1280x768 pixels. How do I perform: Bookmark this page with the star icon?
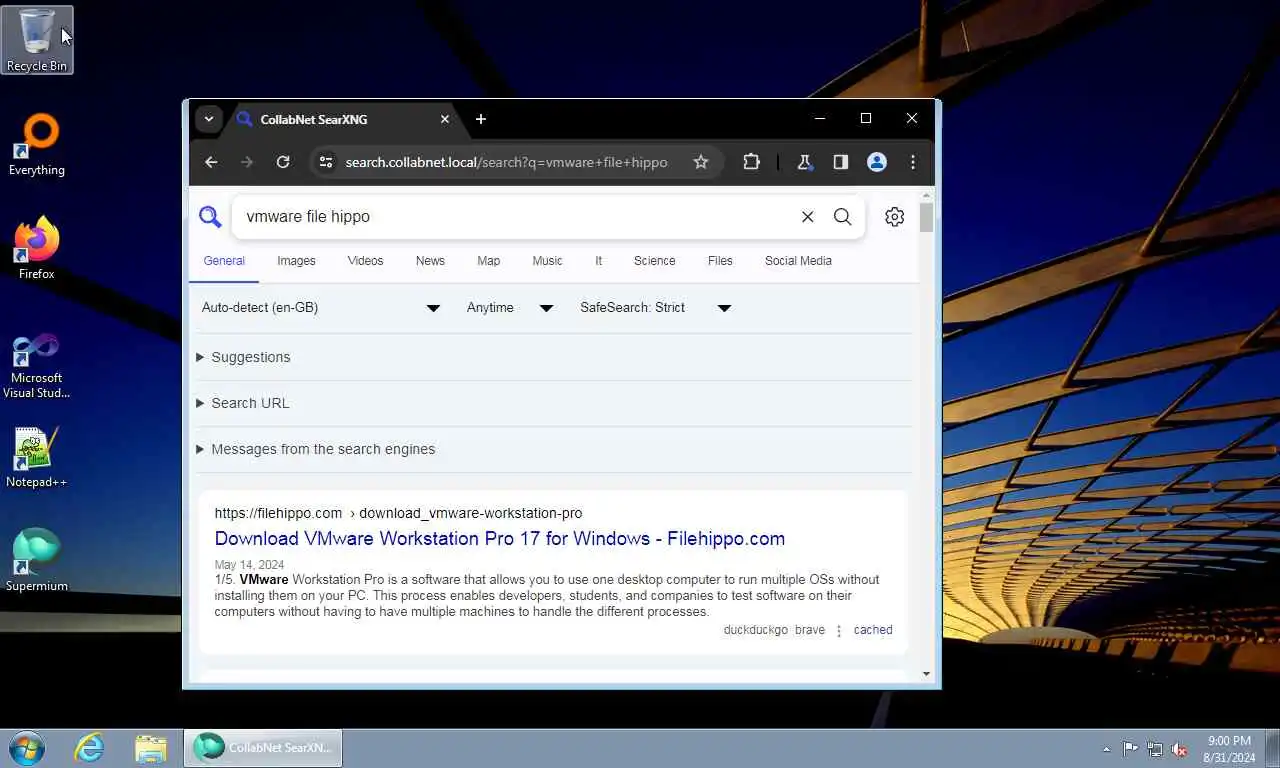pyautogui.click(x=701, y=162)
